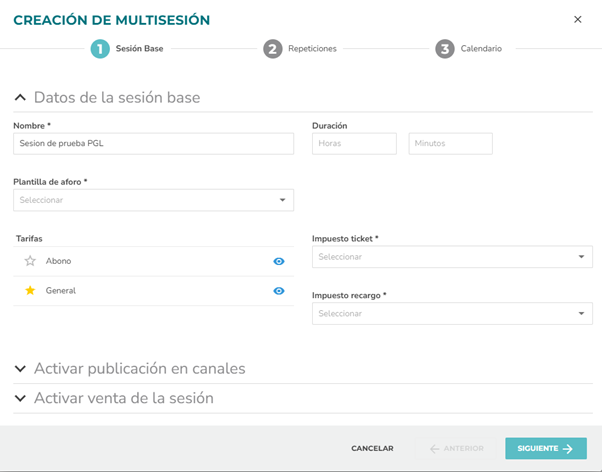Click the step 2 circle icon

[273, 49]
